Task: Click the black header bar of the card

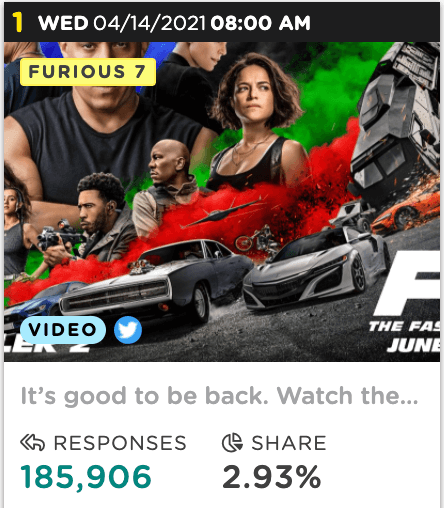Action: (x=222, y=22)
